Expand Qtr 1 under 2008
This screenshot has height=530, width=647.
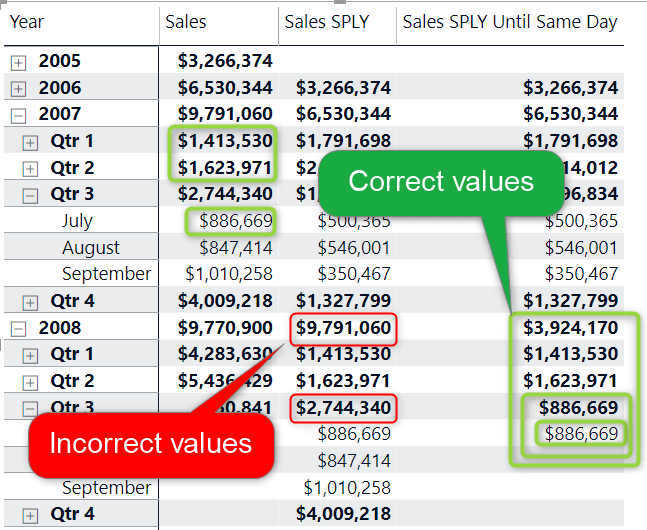click(30, 355)
